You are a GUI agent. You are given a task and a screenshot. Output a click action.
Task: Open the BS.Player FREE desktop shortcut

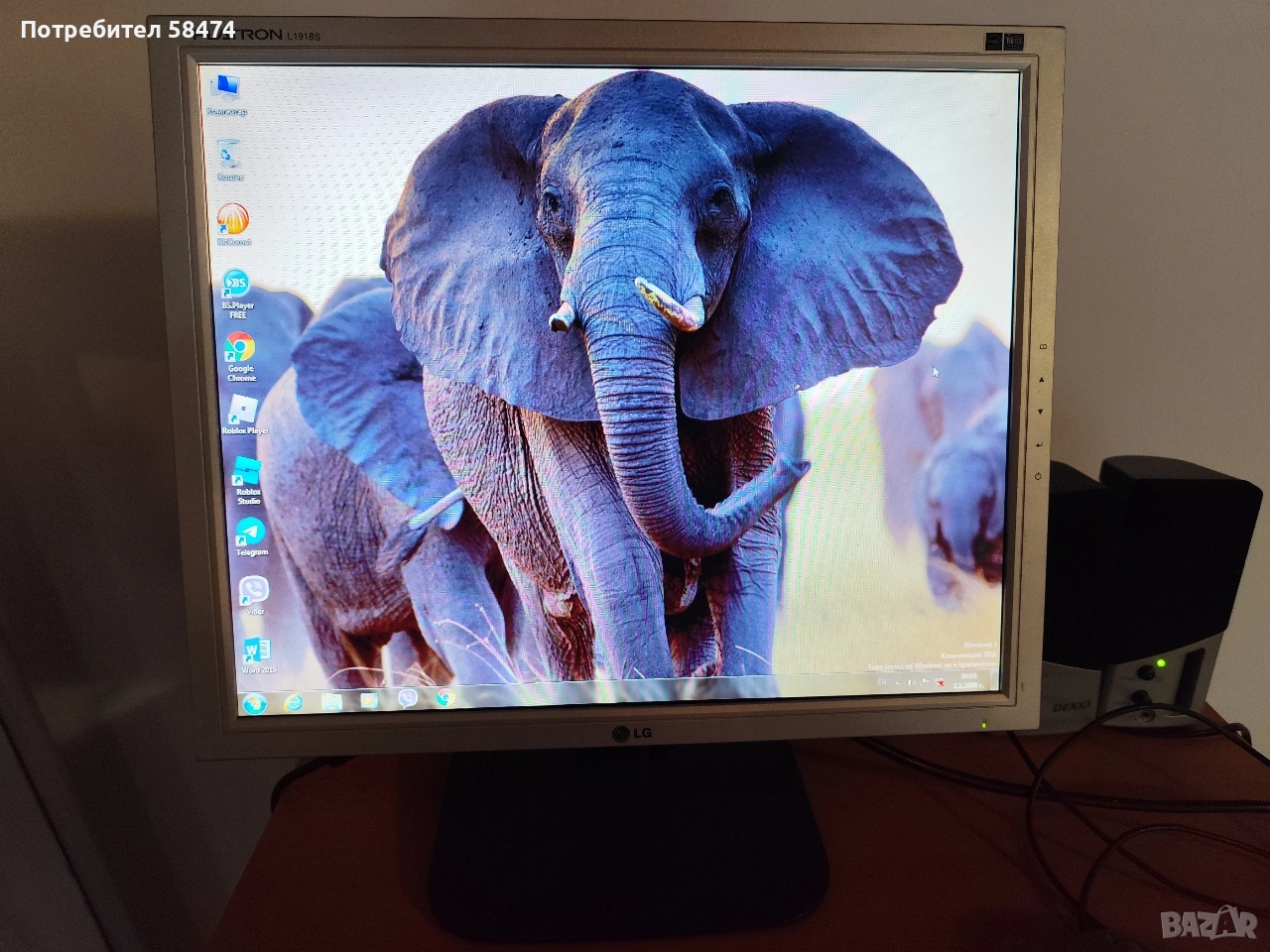[236, 287]
